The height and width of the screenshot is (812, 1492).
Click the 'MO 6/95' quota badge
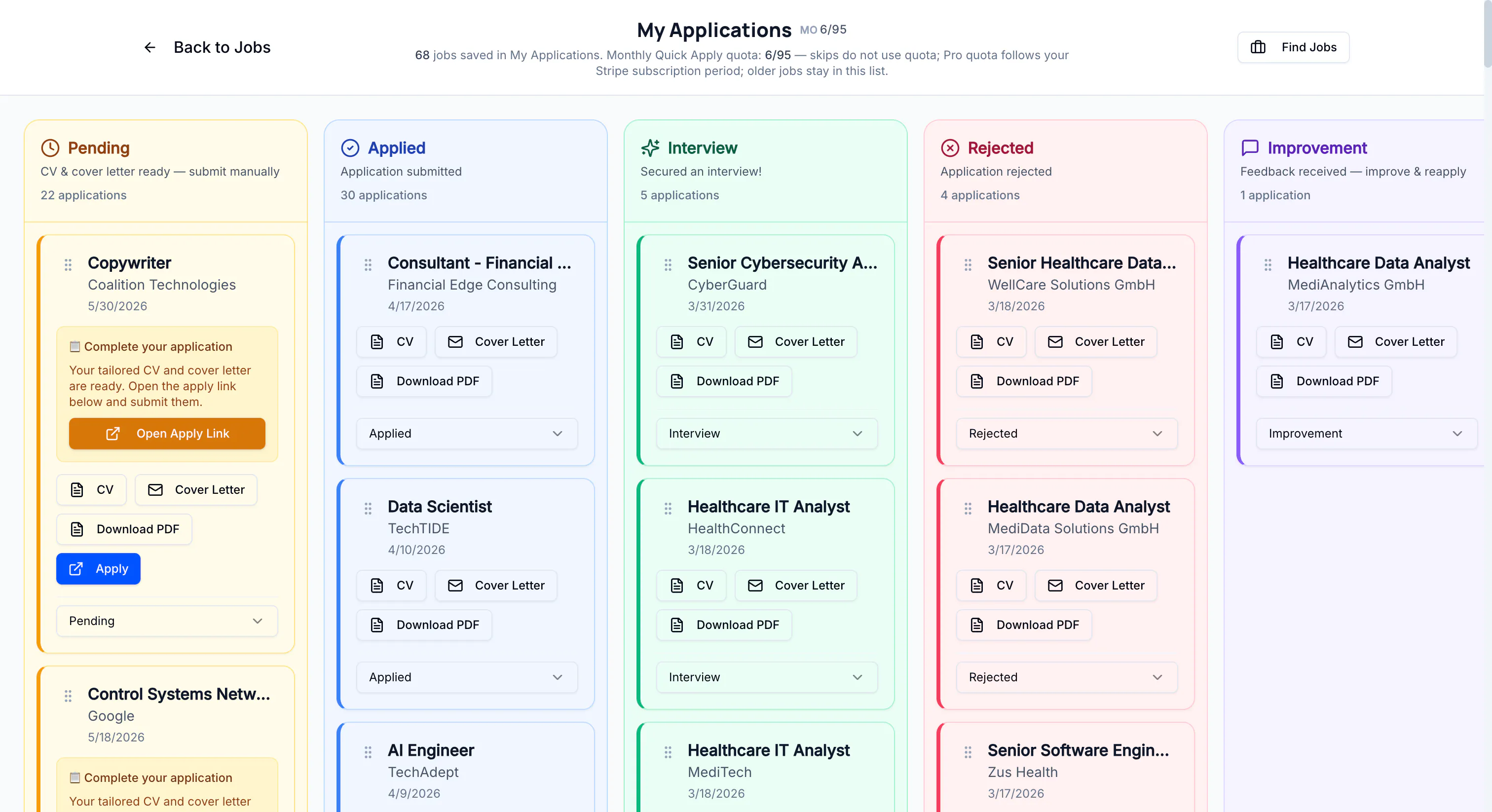(823, 30)
